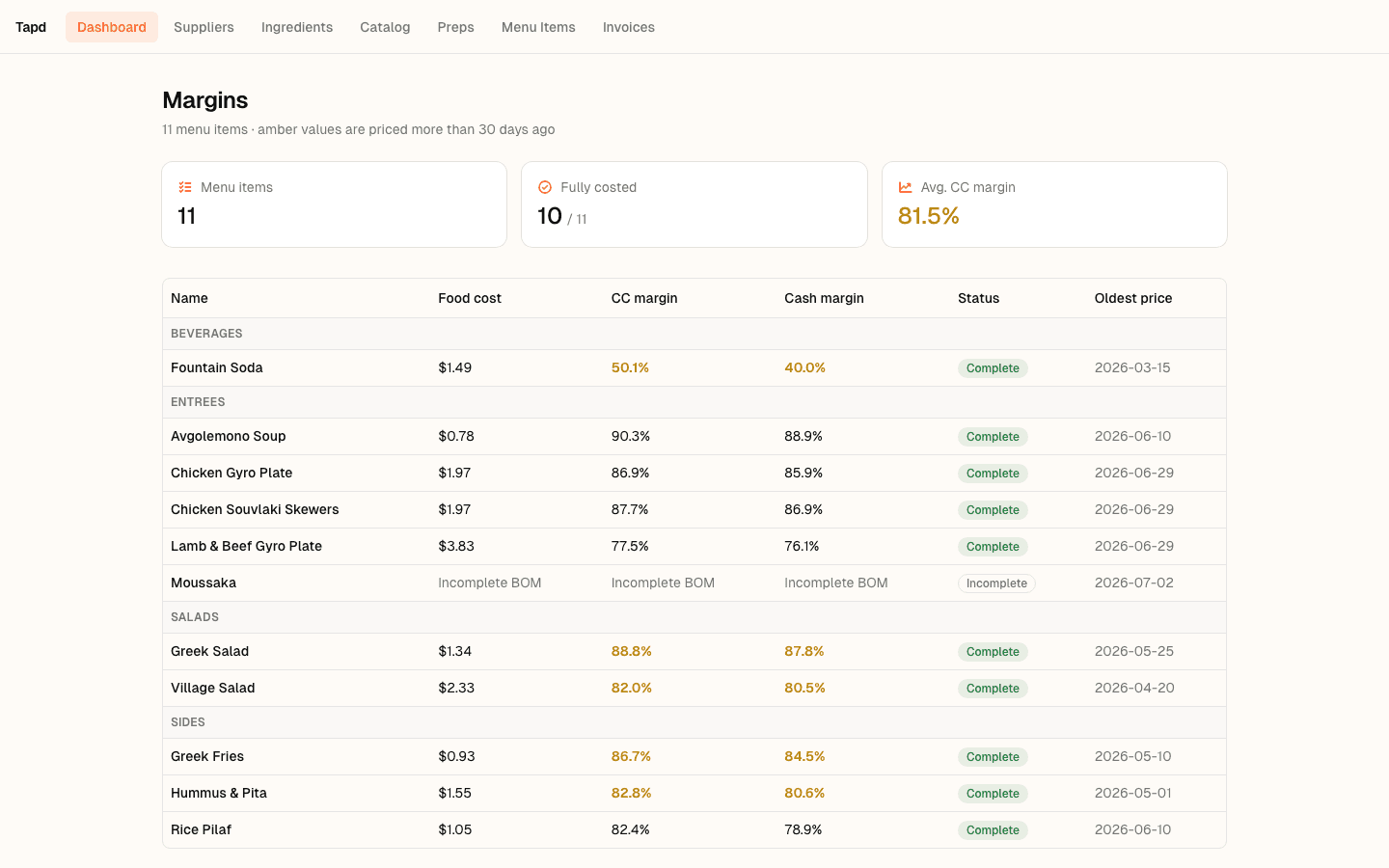Click the Margins page heading
Screen dimensions: 1389x868
pyautogui.click(x=205, y=100)
